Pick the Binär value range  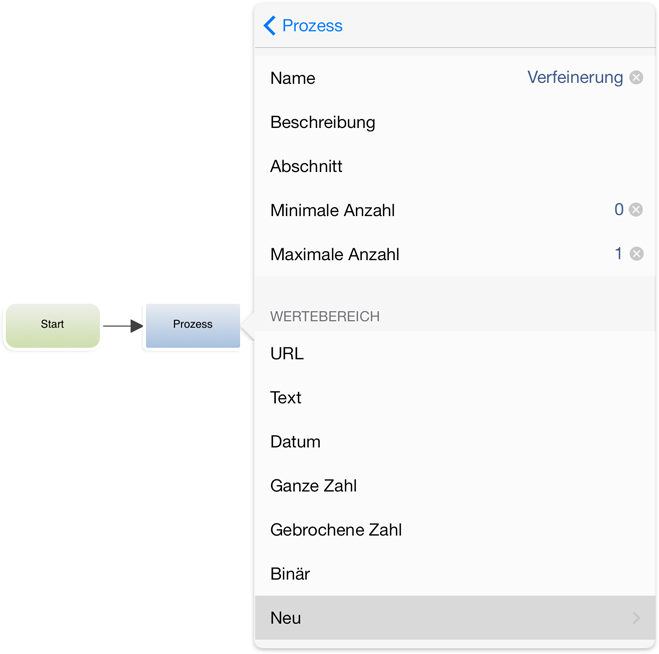pos(455,574)
